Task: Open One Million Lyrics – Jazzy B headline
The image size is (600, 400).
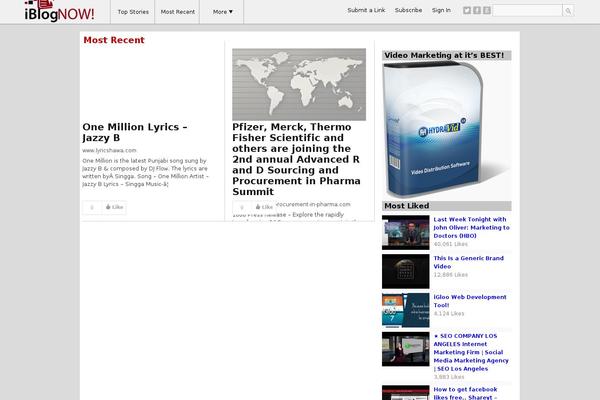Action: pos(135,132)
